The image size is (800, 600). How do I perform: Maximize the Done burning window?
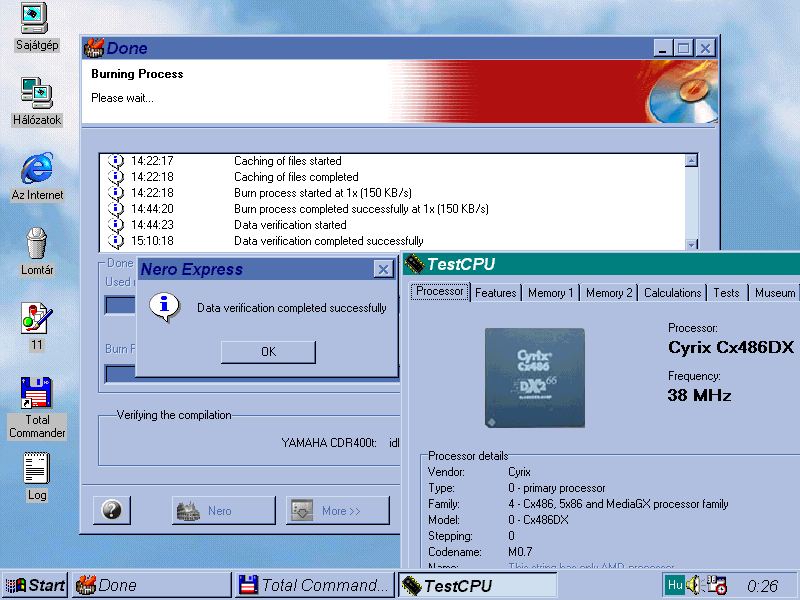click(683, 48)
